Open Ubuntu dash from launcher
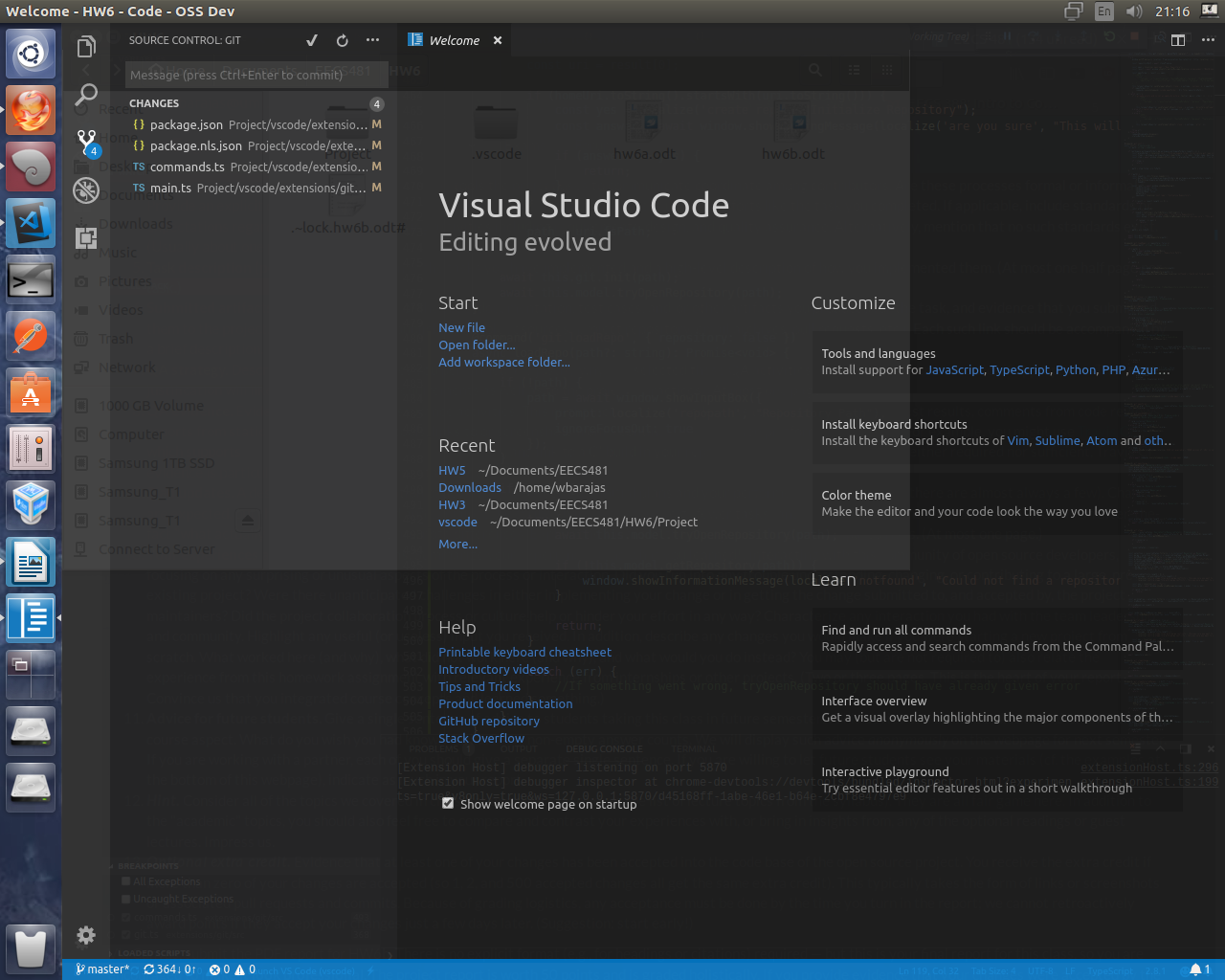This screenshot has width=1225, height=980. (x=31, y=54)
